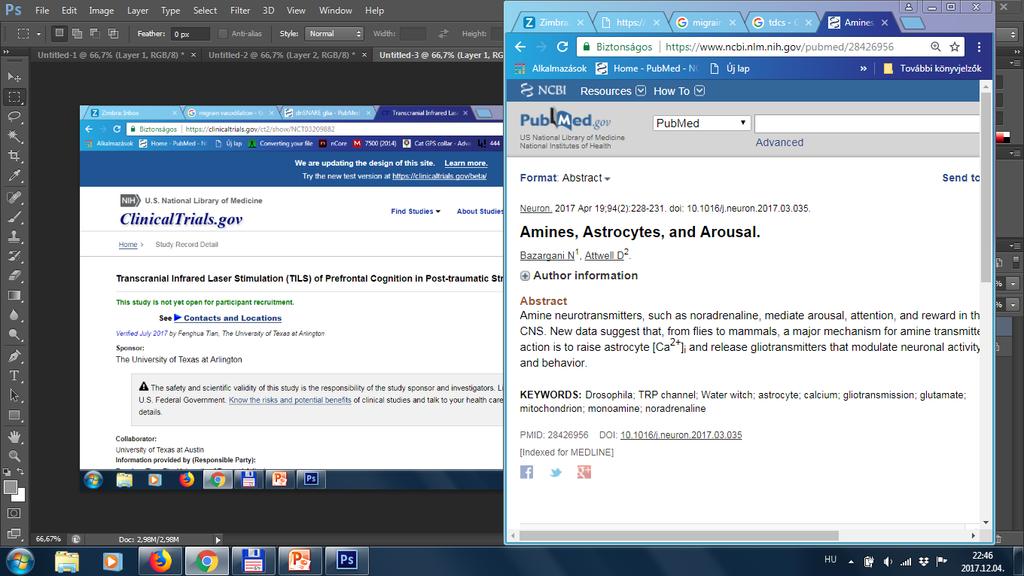Select the Eraser tool

(14, 276)
